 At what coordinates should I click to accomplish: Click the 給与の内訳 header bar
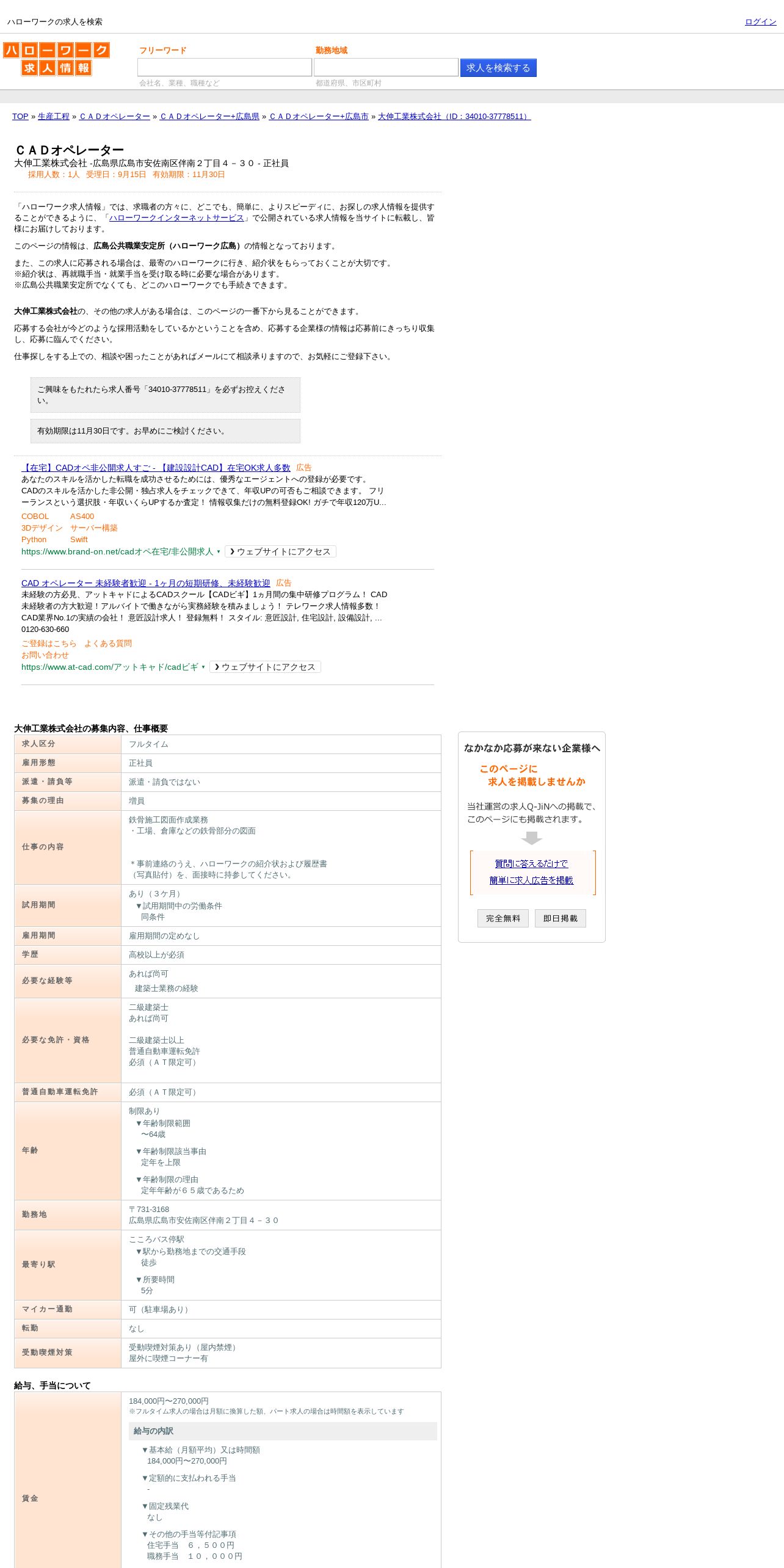pyautogui.click(x=283, y=1431)
